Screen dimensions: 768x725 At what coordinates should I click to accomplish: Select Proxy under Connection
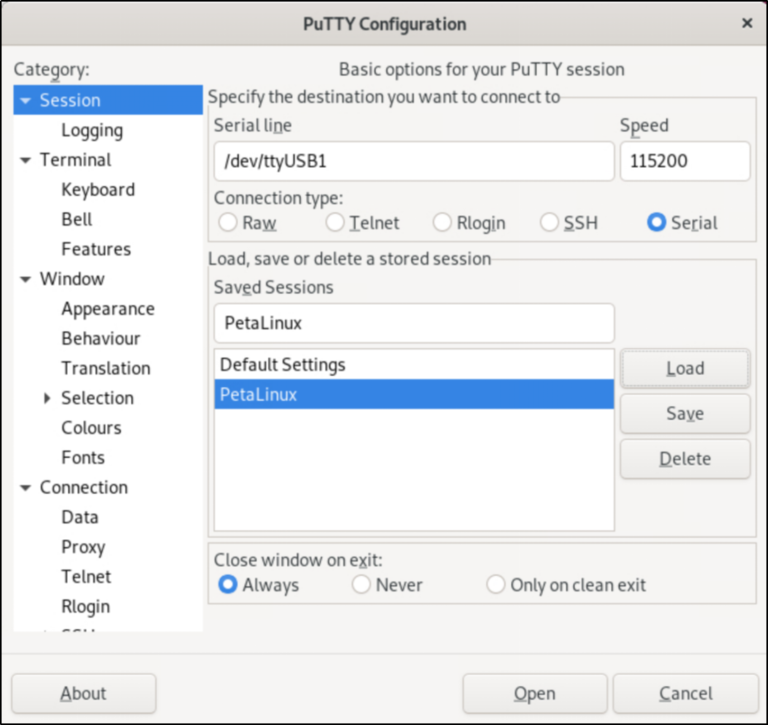83,547
